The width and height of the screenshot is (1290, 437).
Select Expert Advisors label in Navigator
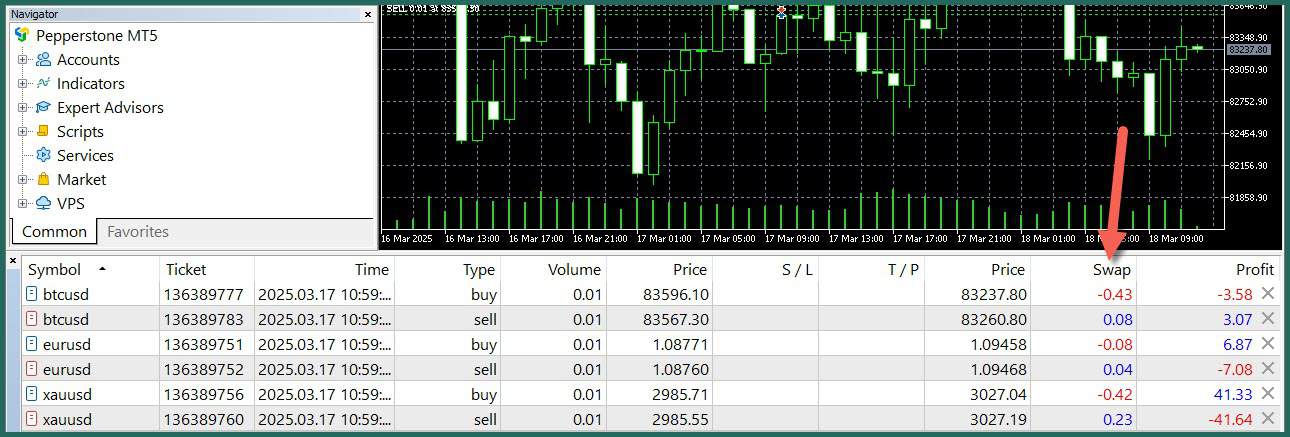(x=110, y=108)
